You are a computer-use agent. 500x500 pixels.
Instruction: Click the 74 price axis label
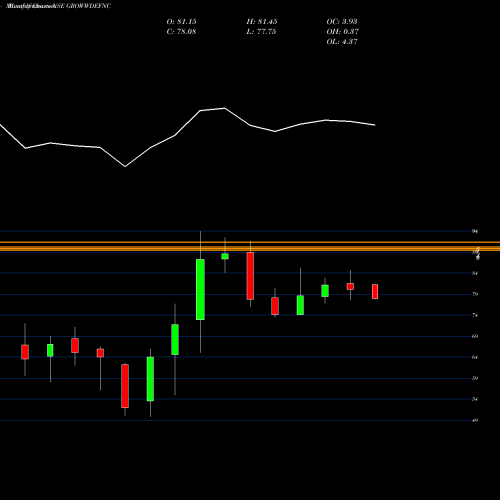tap(475, 315)
